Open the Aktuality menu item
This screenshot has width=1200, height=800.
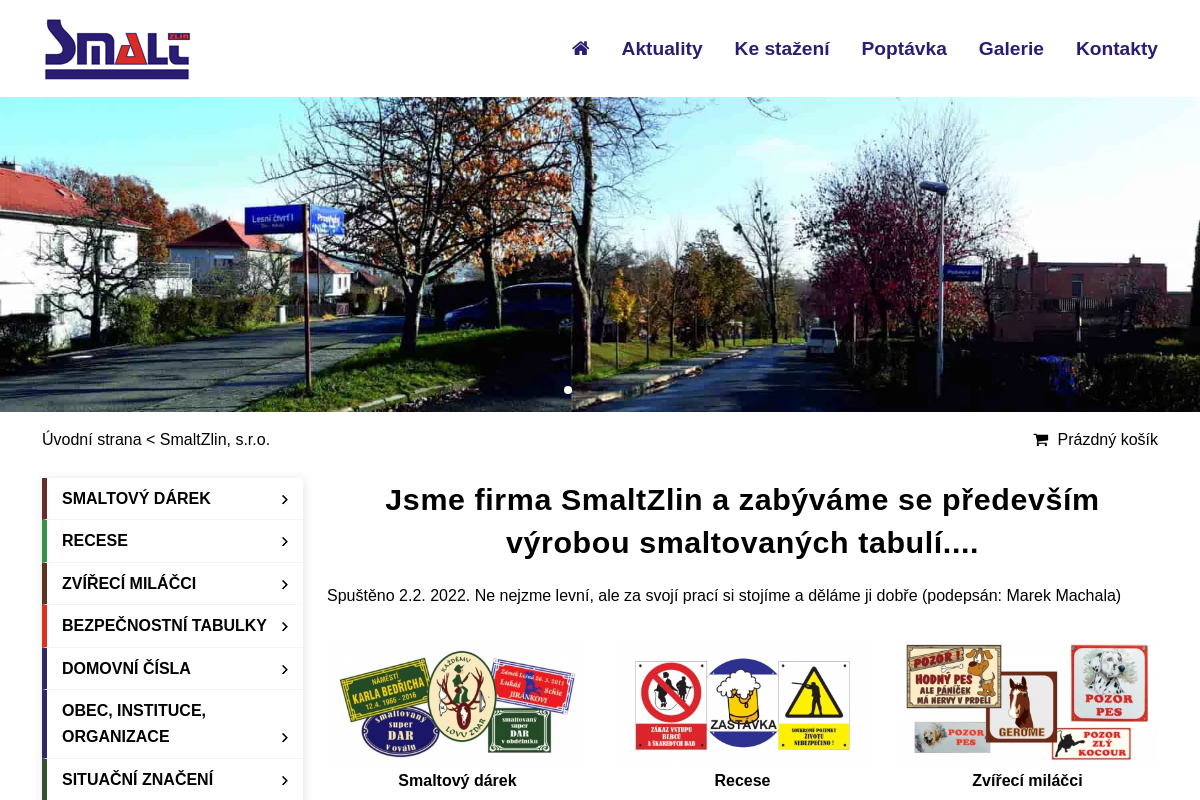point(662,48)
